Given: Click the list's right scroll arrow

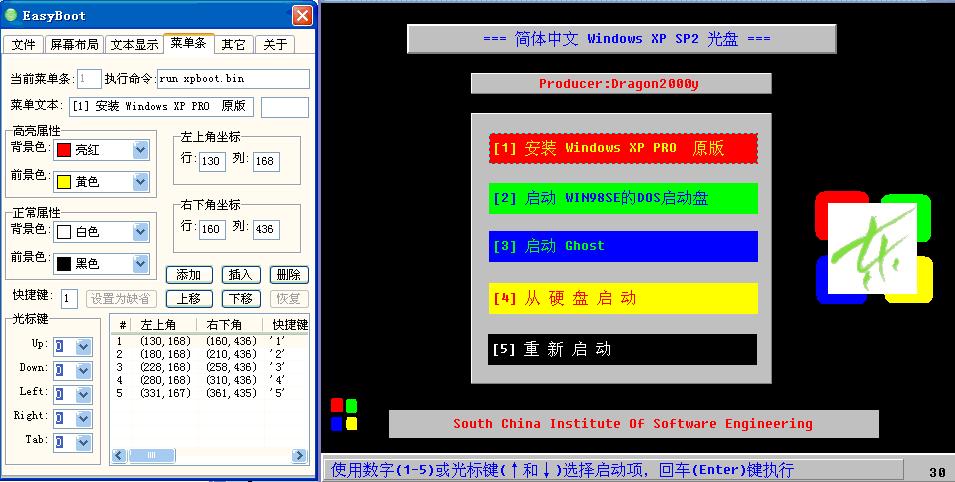Looking at the screenshot, I should coord(299,455).
